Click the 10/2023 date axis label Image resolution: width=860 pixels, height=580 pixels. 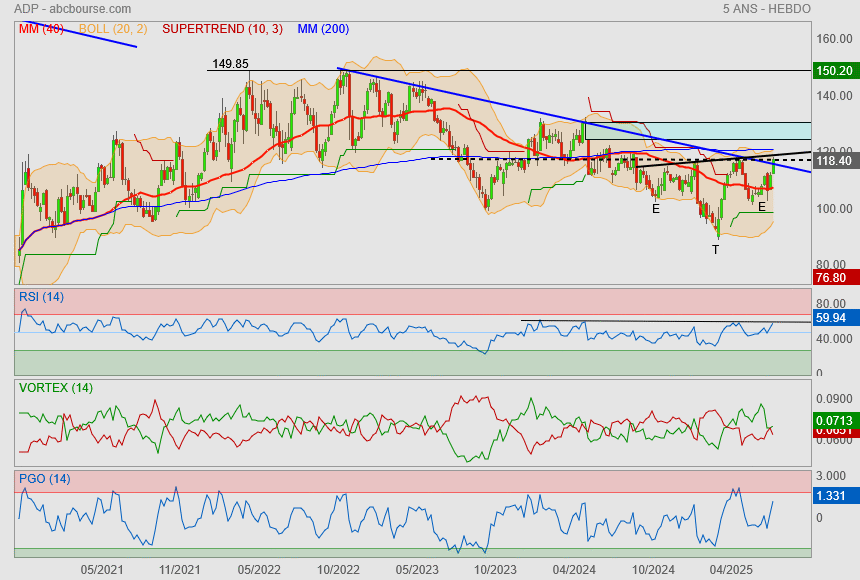495,570
